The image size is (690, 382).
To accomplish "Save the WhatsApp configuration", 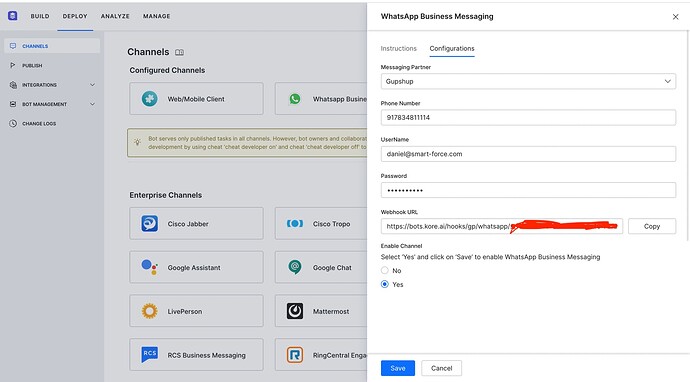I will pyautogui.click(x=398, y=368).
